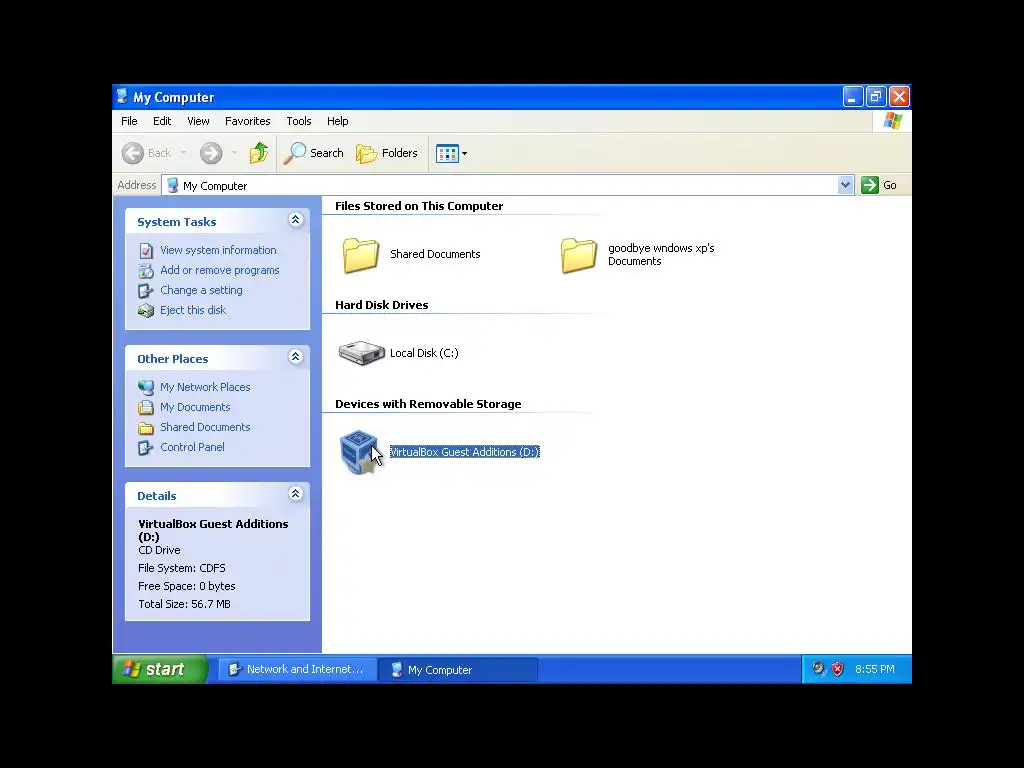Image resolution: width=1024 pixels, height=768 pixels.
Task: Open Control Panel link
Action: [192, 447]
